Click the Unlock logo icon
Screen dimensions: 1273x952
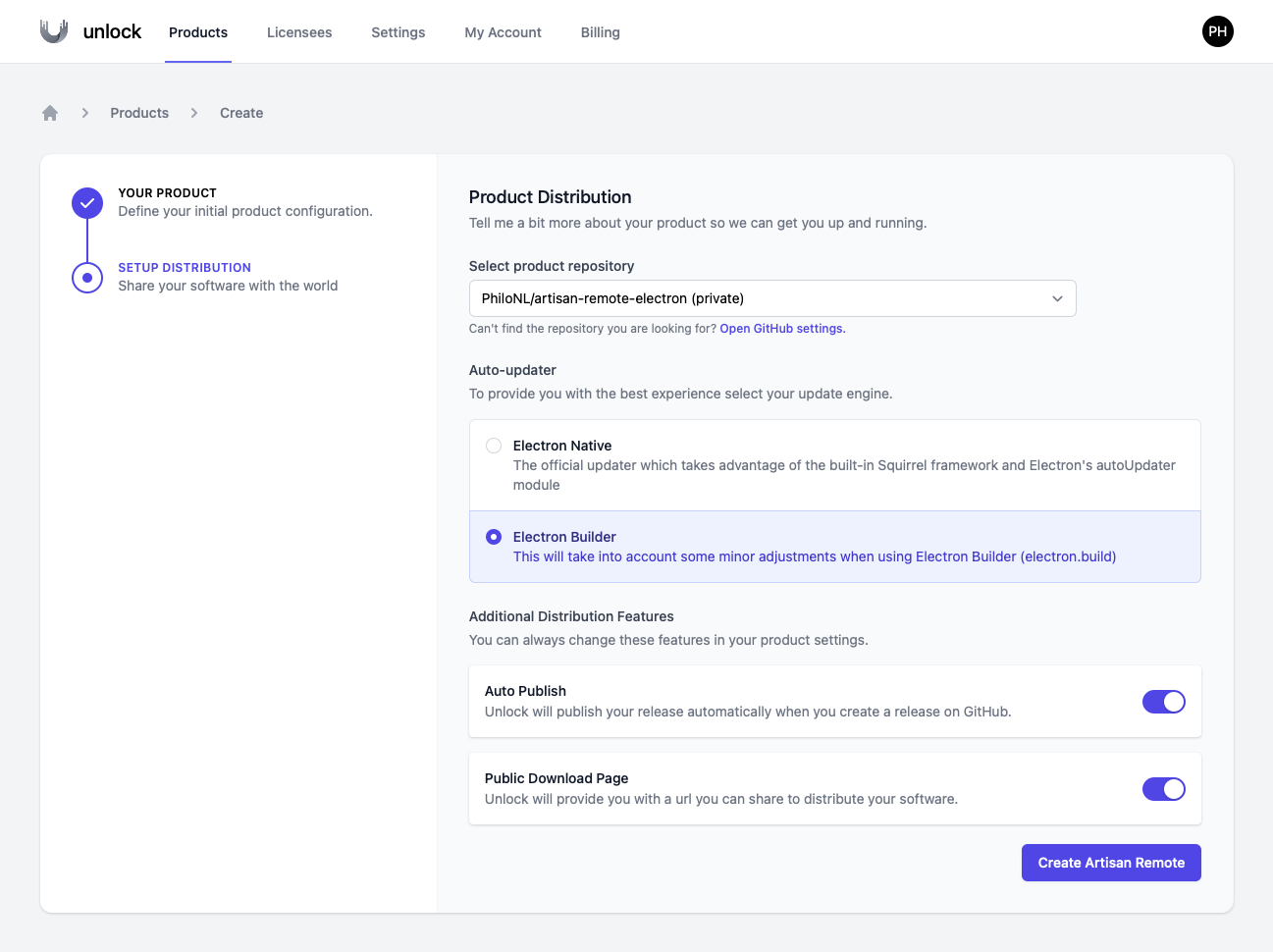point(54,31)
